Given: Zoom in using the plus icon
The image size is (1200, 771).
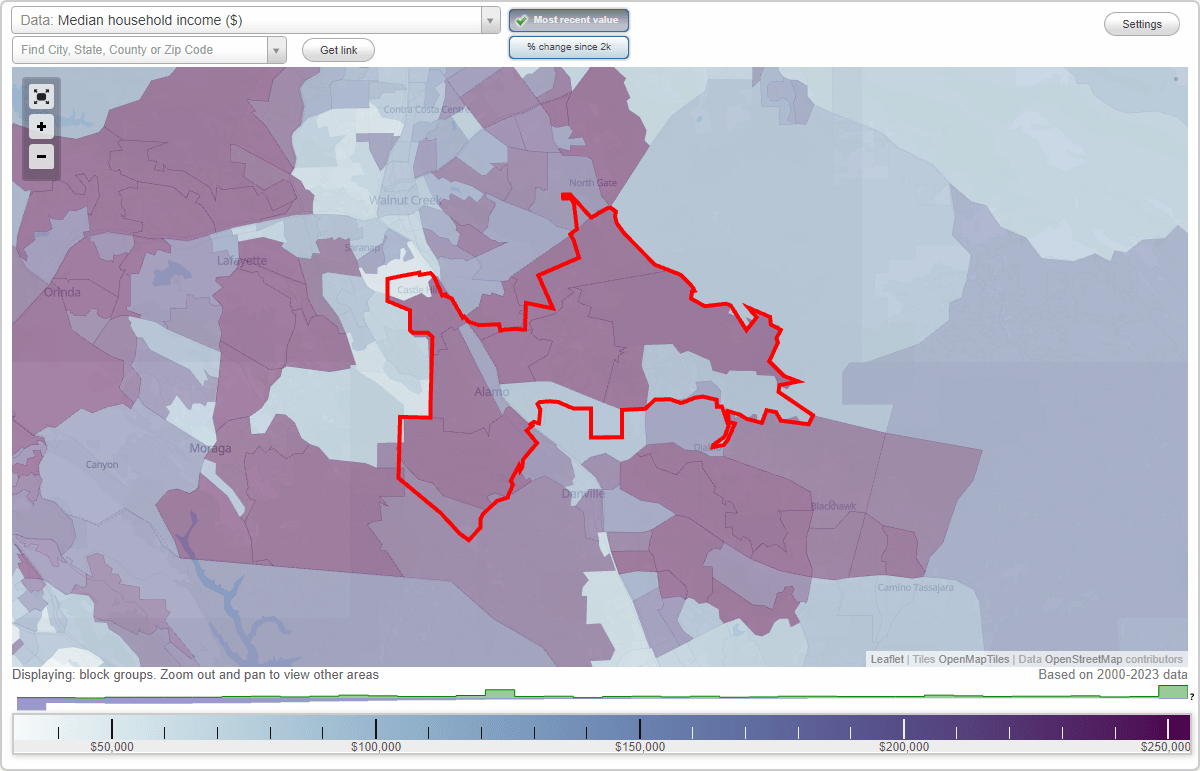Looking at the screenshot, I should coord(41,126).
